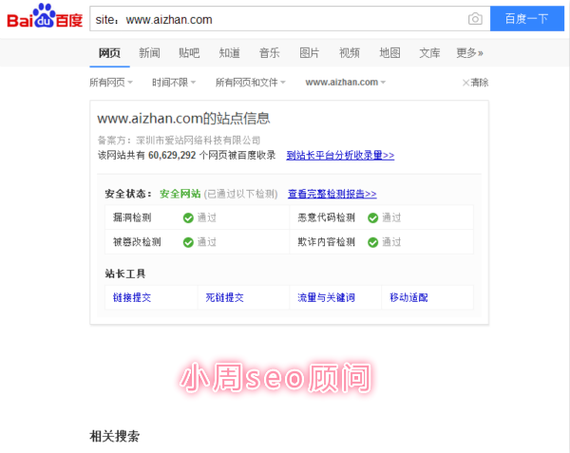The width and height of the screenshot is (570, 453).
Task: Expand the 更多» menu
Action: coord(470,53)
